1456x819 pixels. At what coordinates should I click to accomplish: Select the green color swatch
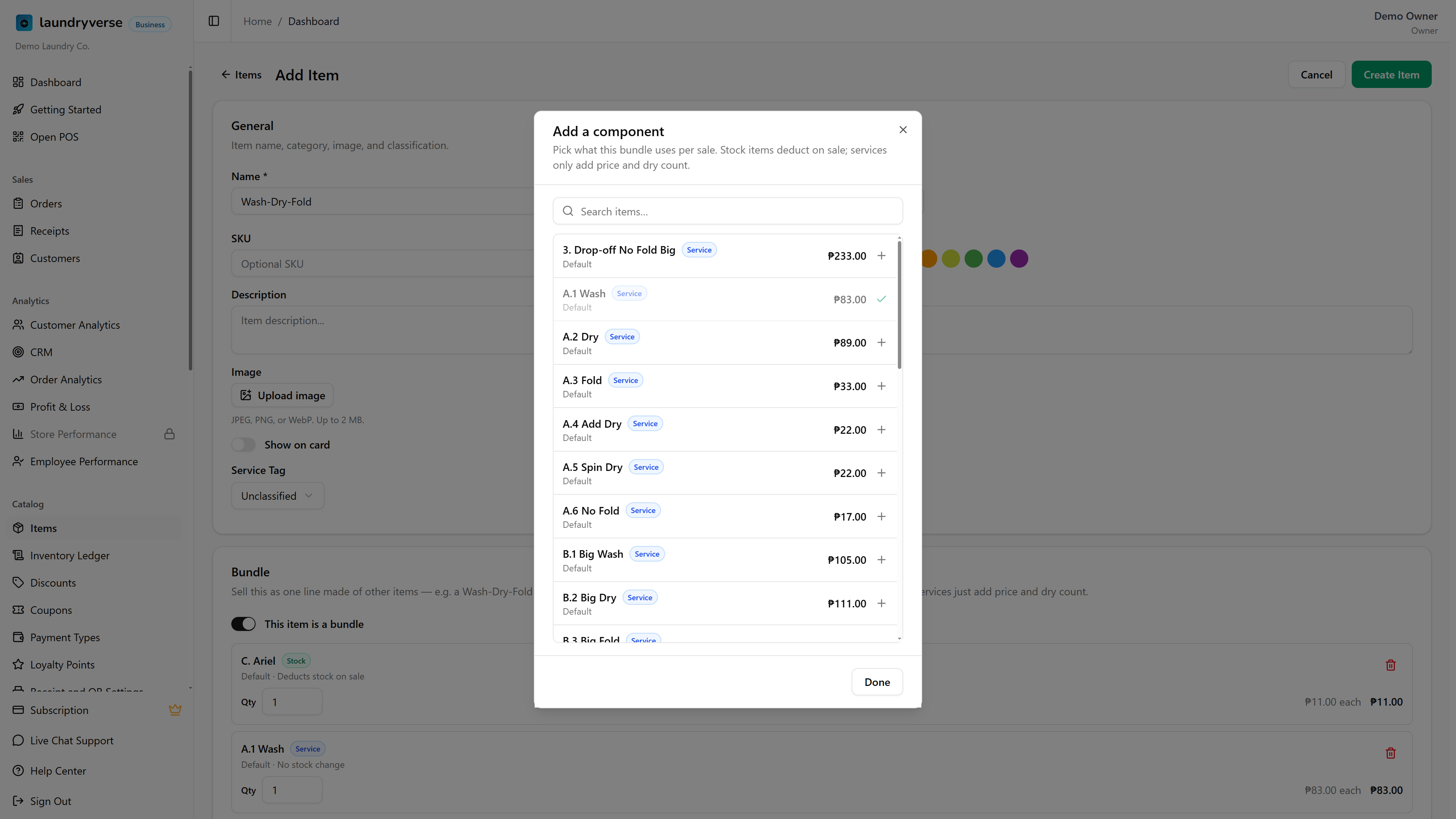[x=973, y=259]
